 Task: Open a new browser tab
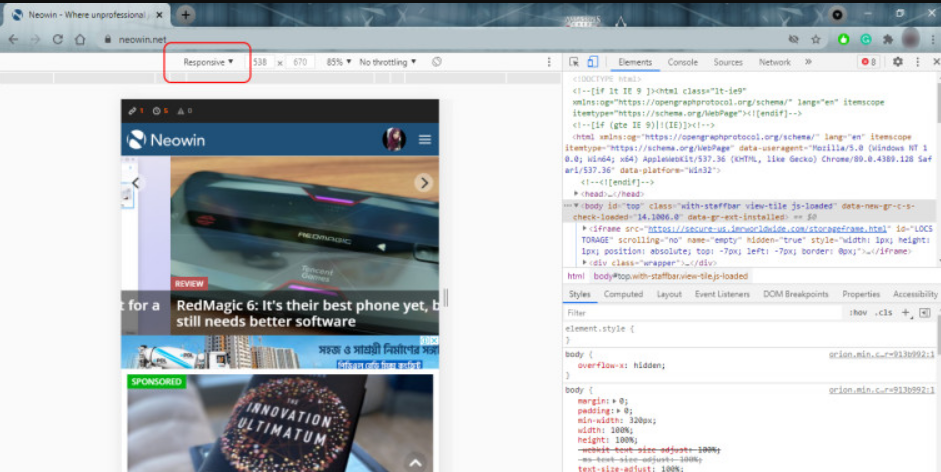(186, 15)
